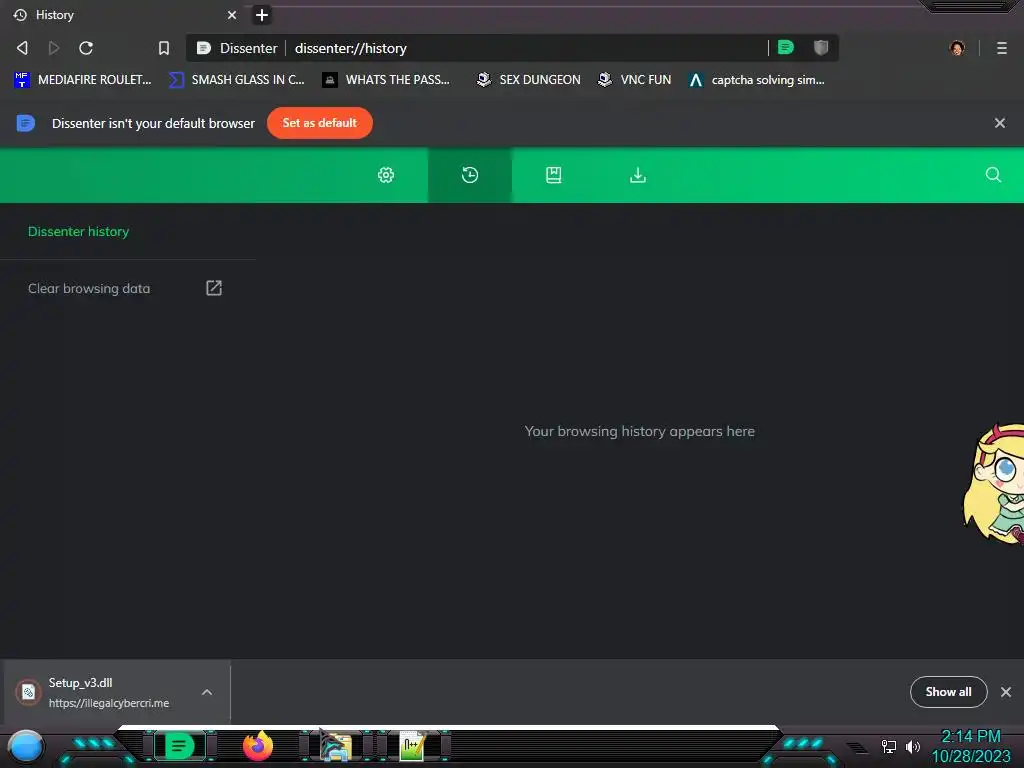This screenshot has width=1024, height=768.
Task: Click the Star Butterfly desktop mascot
Action: [x=995, y=484]
